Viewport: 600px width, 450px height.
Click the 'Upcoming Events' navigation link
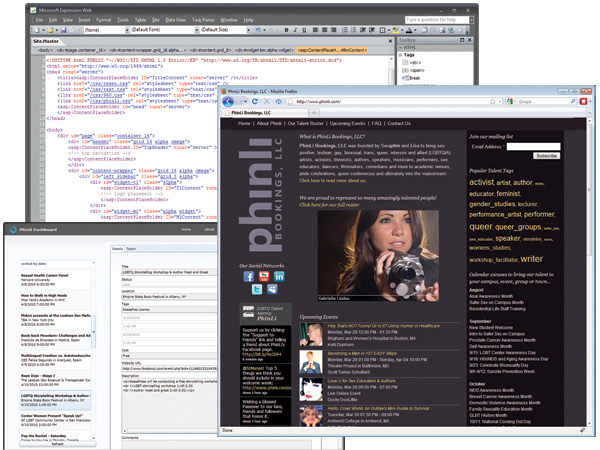[x=347, y=123]
